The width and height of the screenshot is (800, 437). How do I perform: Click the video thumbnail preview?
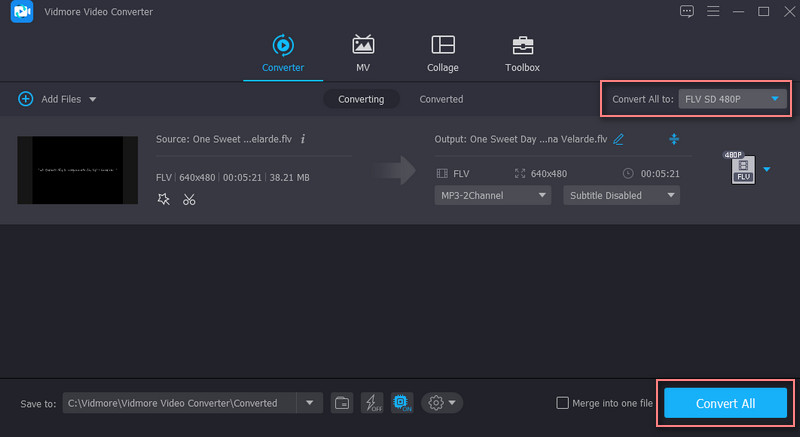coord(77,170)
